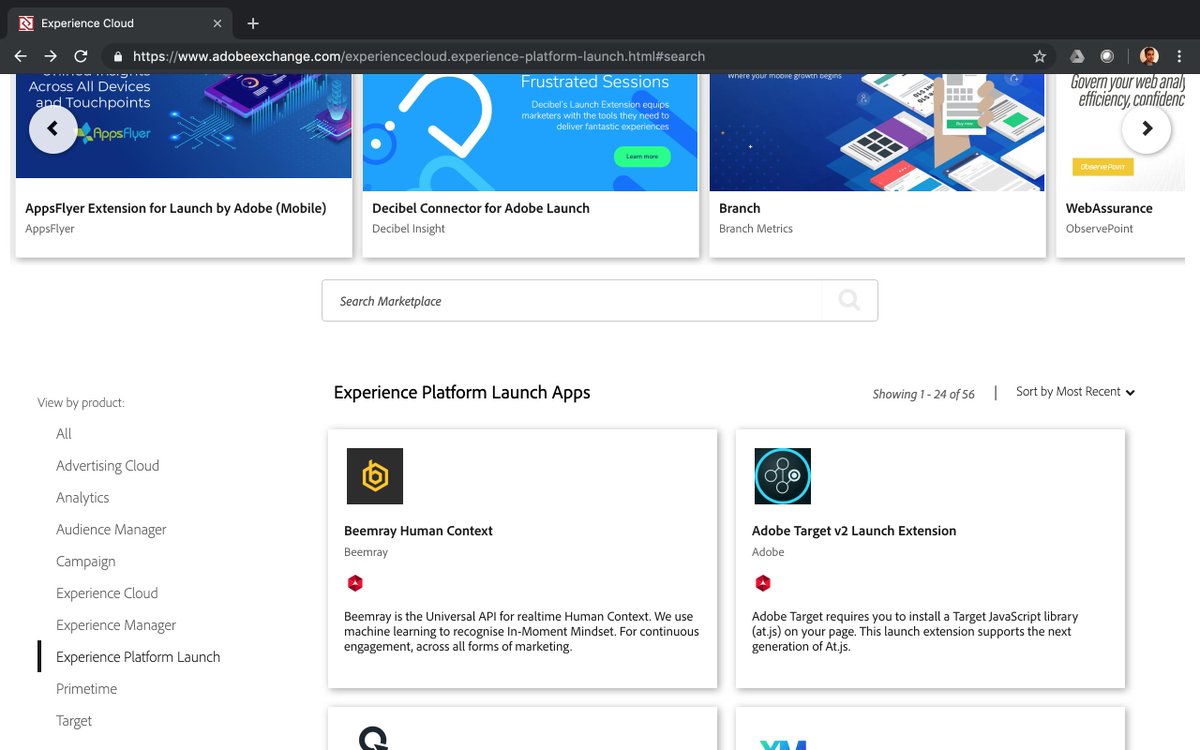Click the Adobe Target v2 logo icon

[783, 476]
